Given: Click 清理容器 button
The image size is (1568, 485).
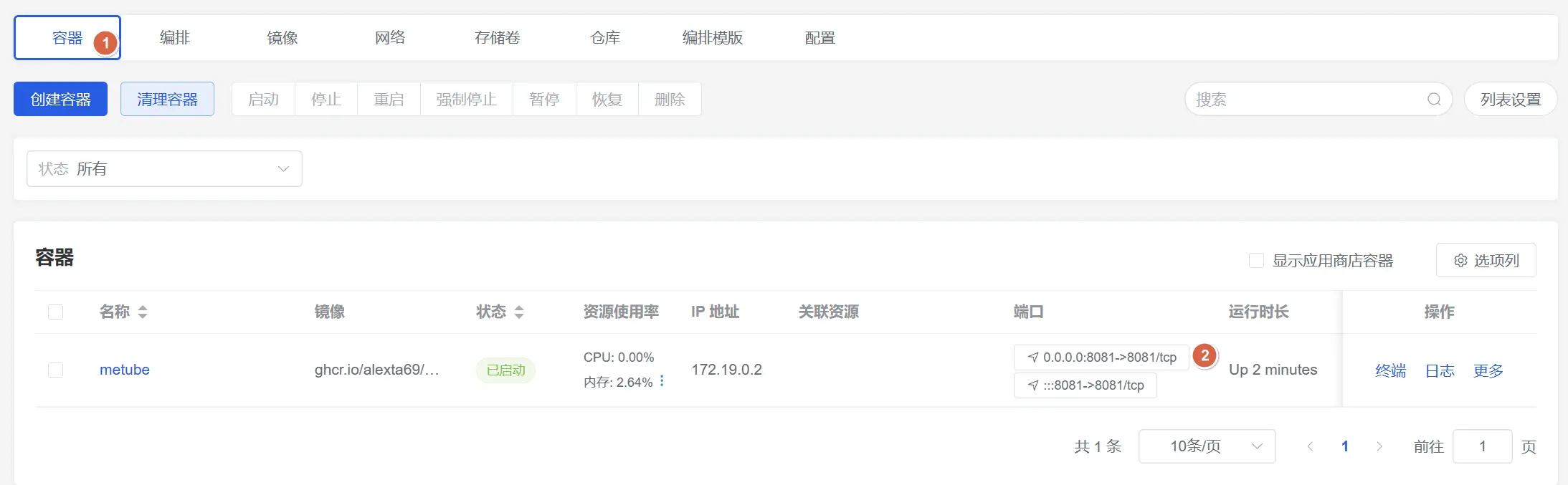Looking at the screenshot, I should pos(167,99).
